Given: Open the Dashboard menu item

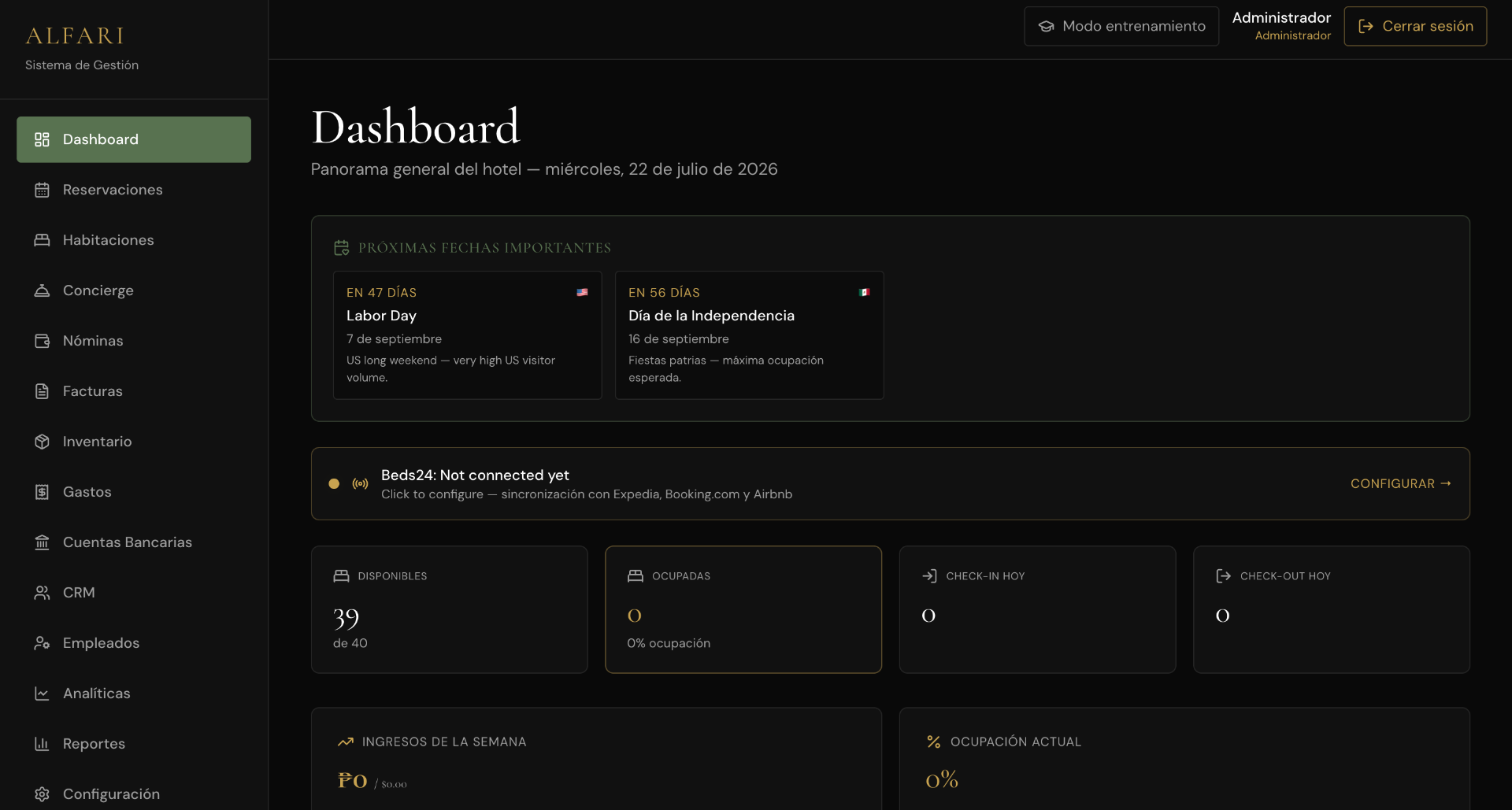Looking at the screenshot, I should [134, 139].
